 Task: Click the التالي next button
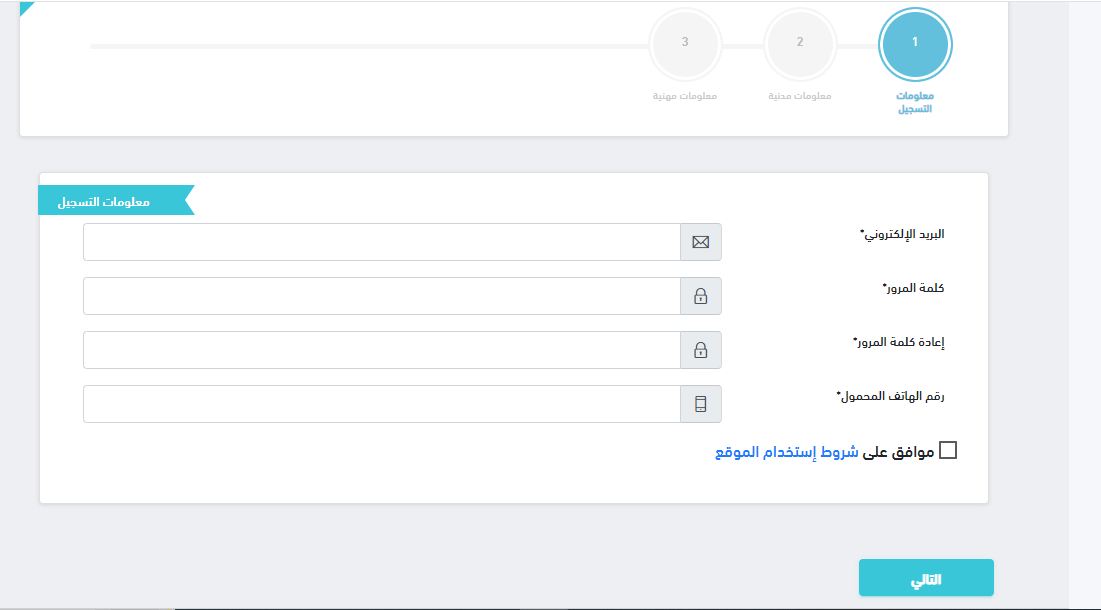[926, 578]
